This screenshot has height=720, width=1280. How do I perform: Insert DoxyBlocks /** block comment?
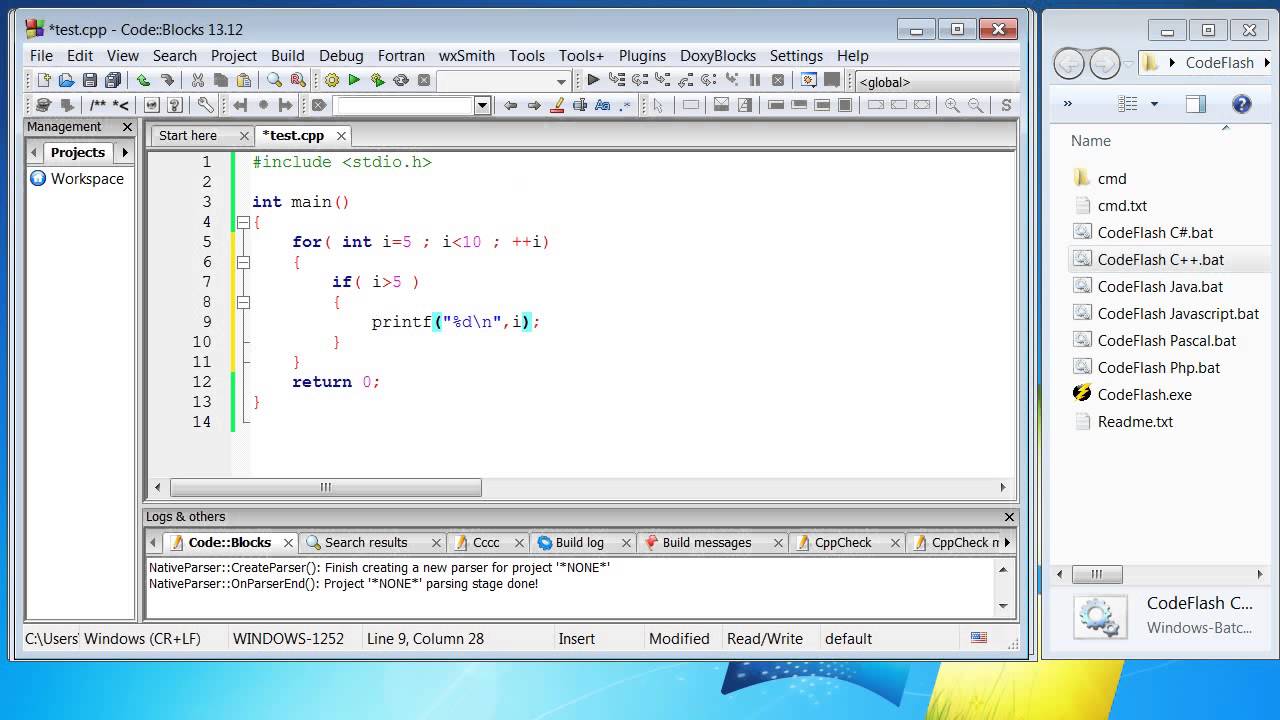click(x=98, y=105)
